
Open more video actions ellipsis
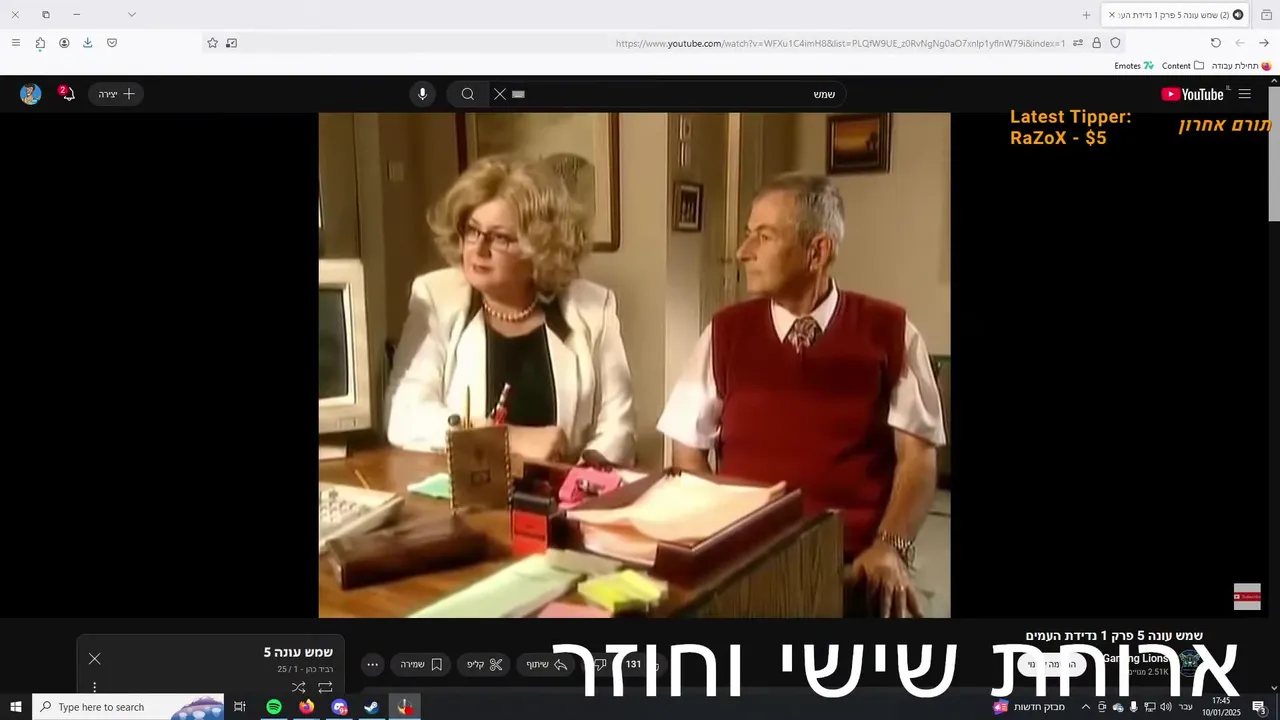click(x=372, y=664)
